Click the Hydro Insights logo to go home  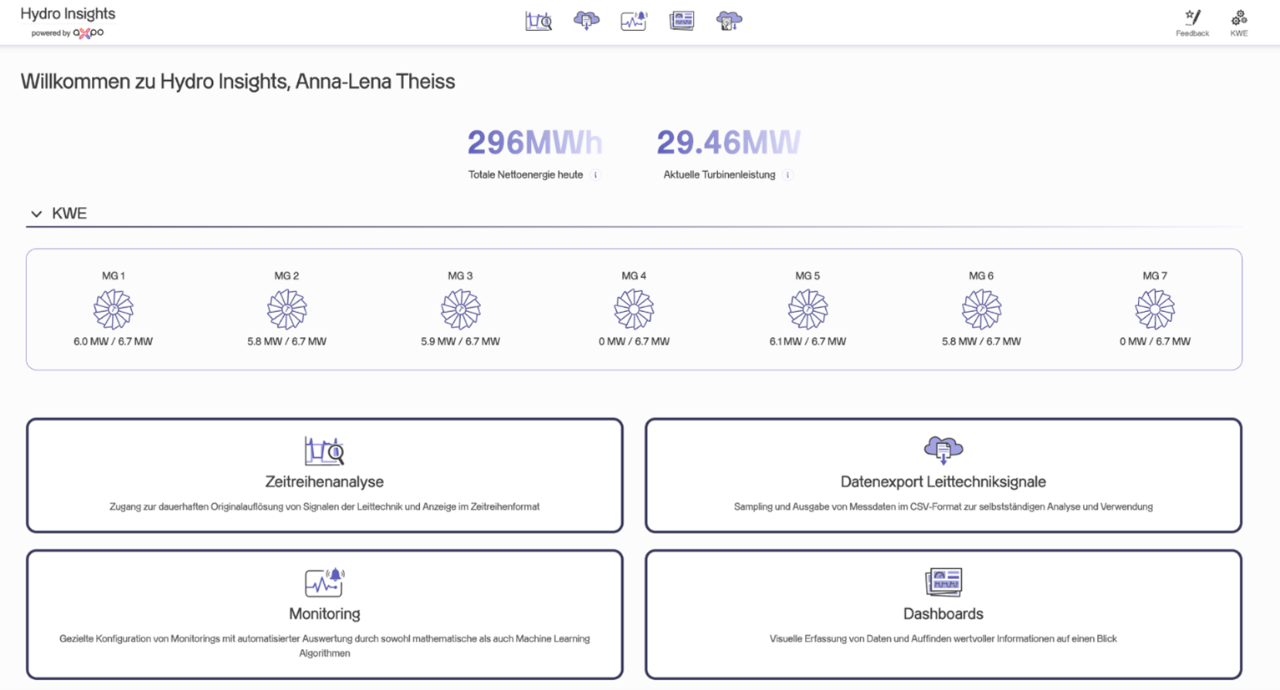pos(67,13)
